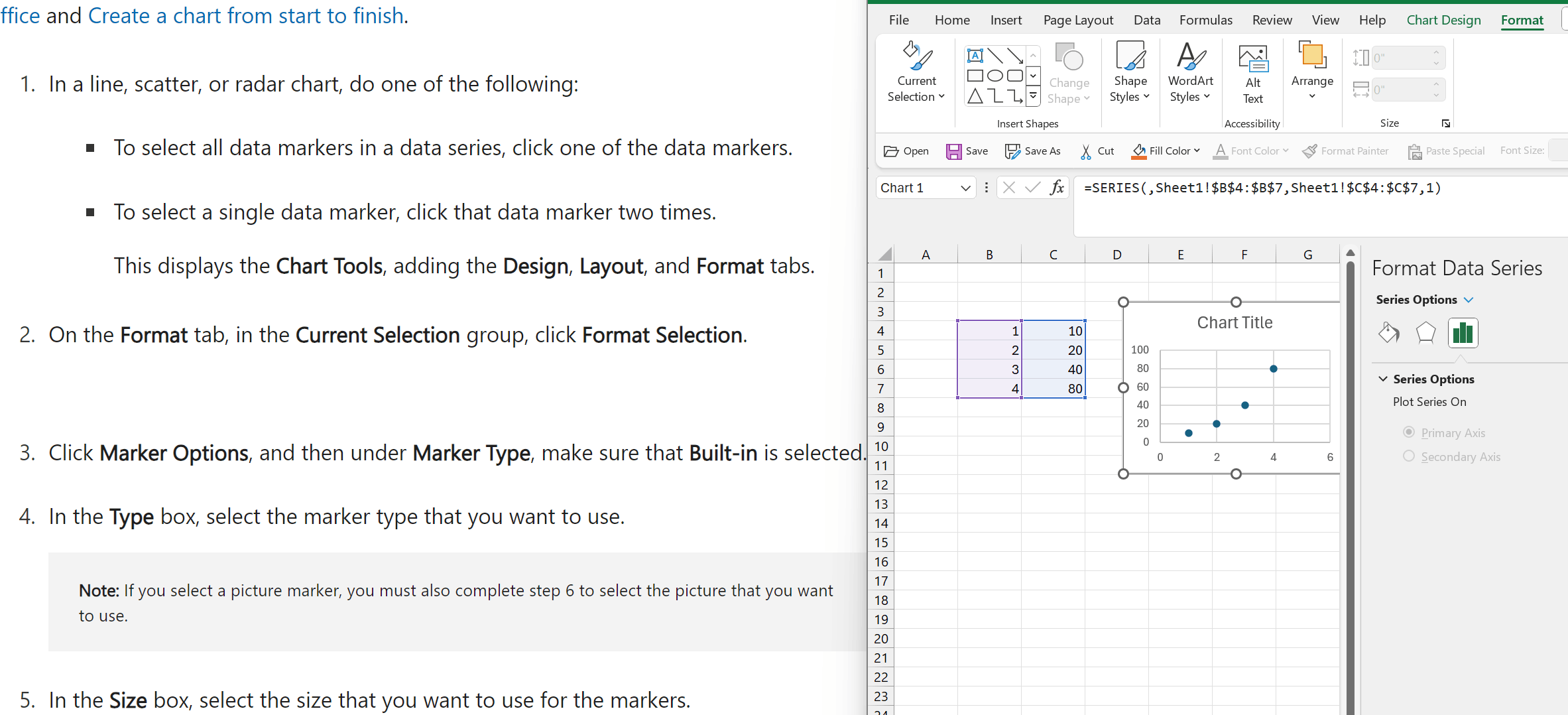This screenshot has height=715, width=1568.
Task: Expand the full shapes gallery
Action: 1033,97
